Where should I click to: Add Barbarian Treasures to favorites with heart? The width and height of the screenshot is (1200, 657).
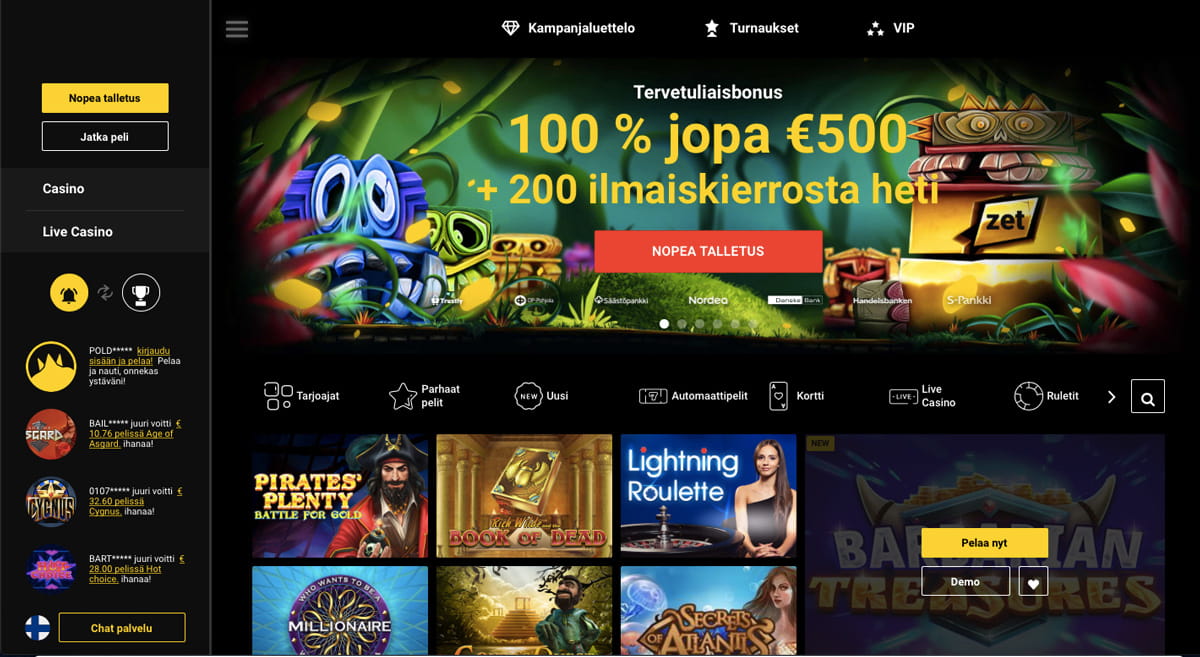point(1034,582)
